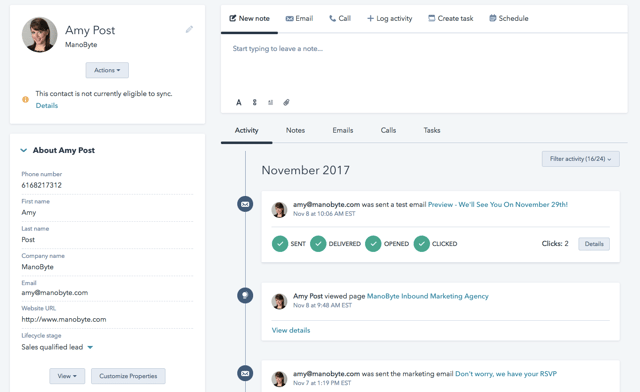Click the Website URL value http://www.manobyte.com

pos(64,319)
